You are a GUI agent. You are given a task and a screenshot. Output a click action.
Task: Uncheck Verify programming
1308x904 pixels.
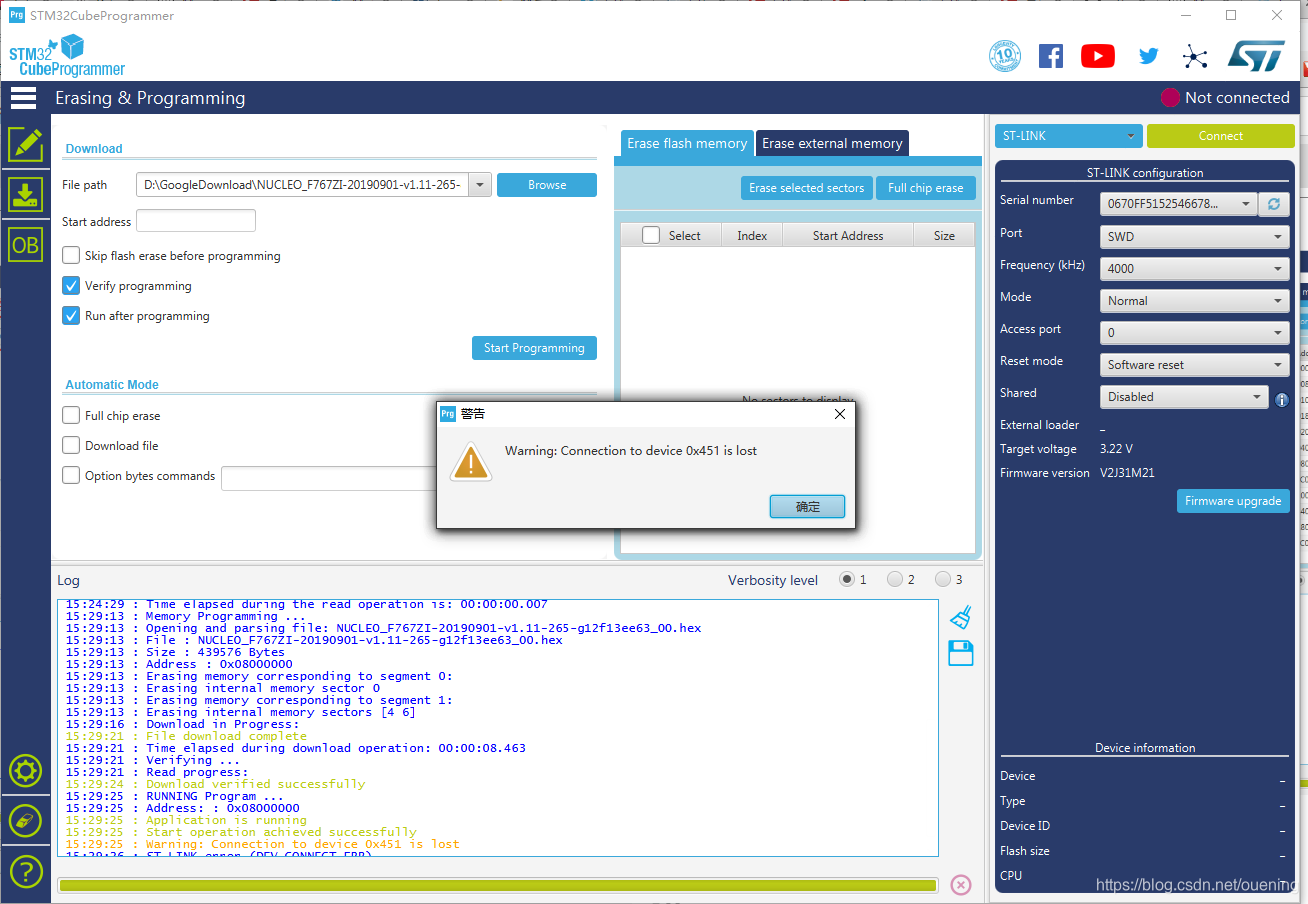pos(71,286)
